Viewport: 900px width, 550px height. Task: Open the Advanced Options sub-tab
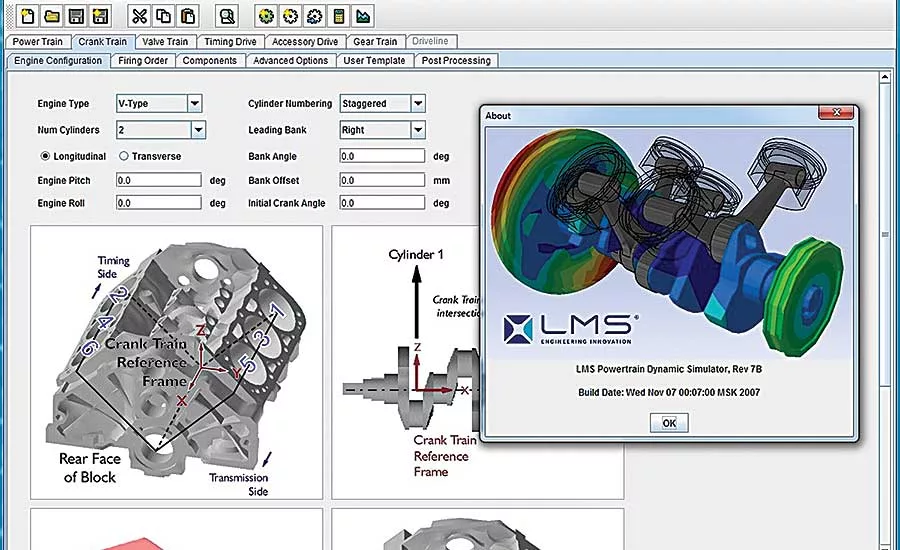tap(290, 60)
